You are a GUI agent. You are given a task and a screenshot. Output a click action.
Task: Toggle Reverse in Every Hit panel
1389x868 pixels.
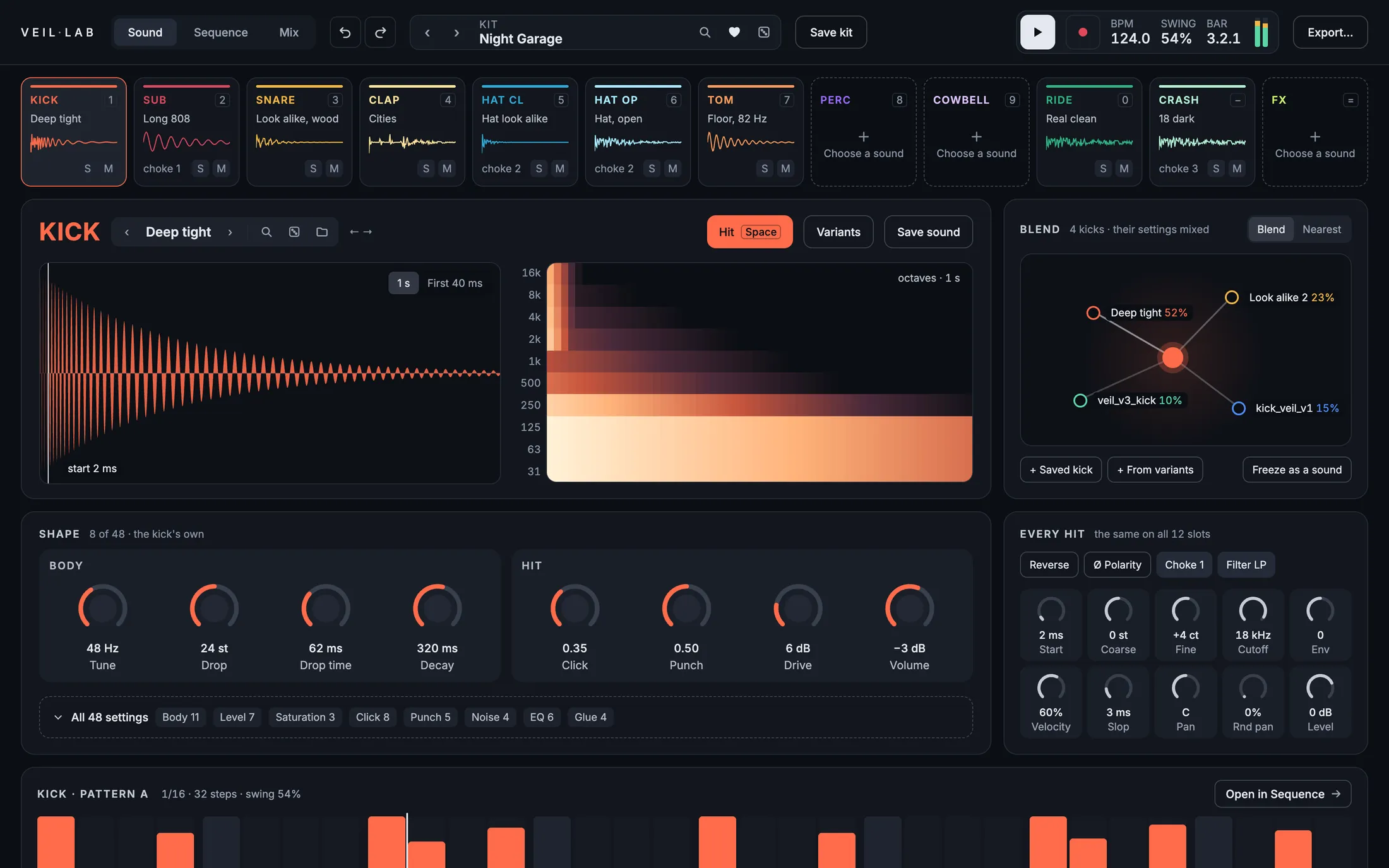click(1049, 564)
